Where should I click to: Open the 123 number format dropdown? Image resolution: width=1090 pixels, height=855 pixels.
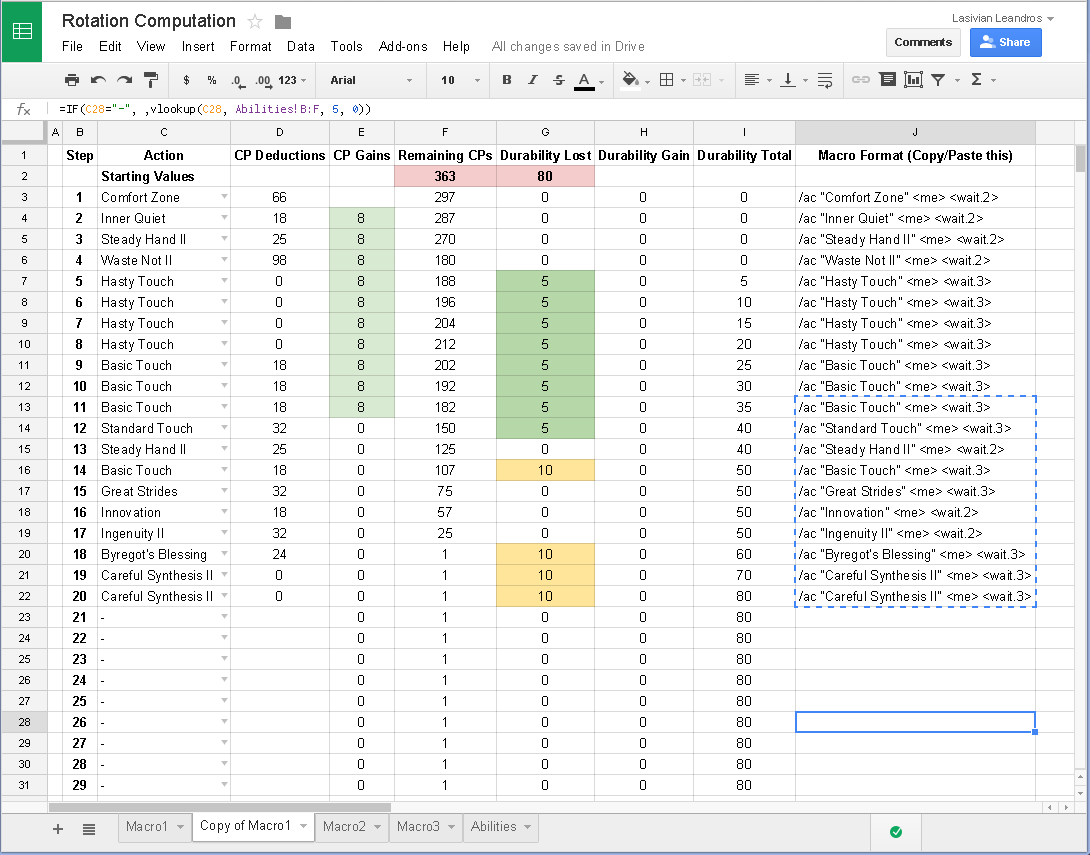click(292, 80)
